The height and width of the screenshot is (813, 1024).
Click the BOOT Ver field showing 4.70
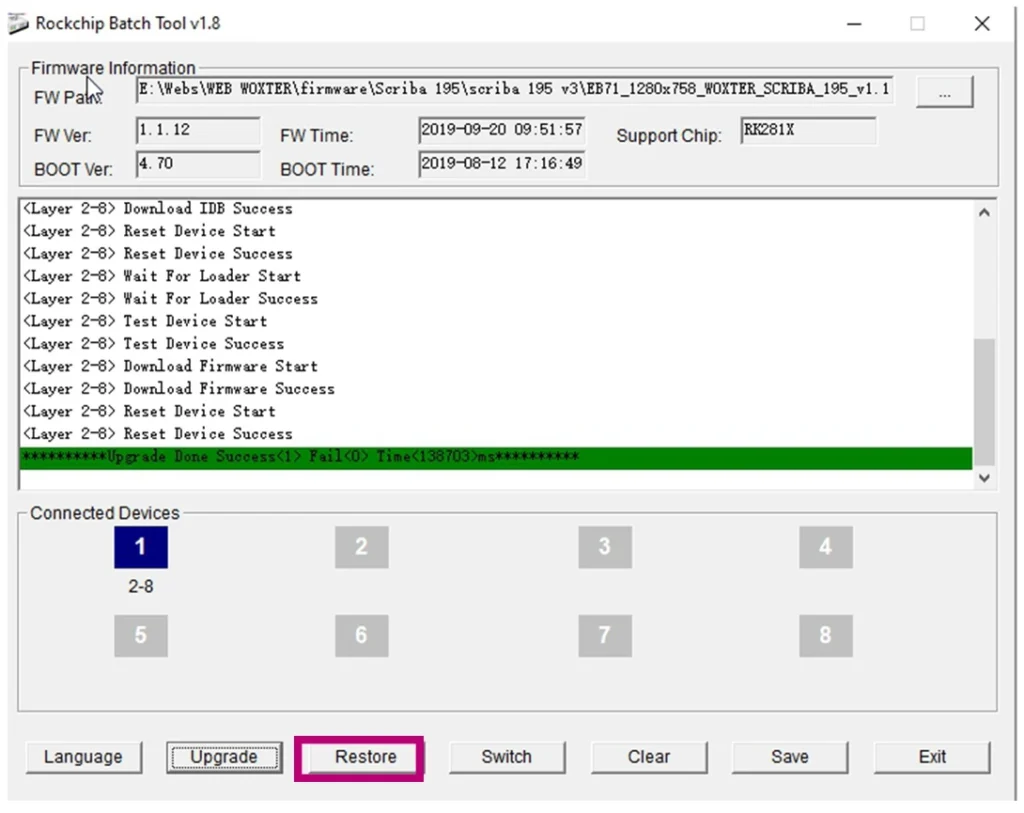[198, 165]
